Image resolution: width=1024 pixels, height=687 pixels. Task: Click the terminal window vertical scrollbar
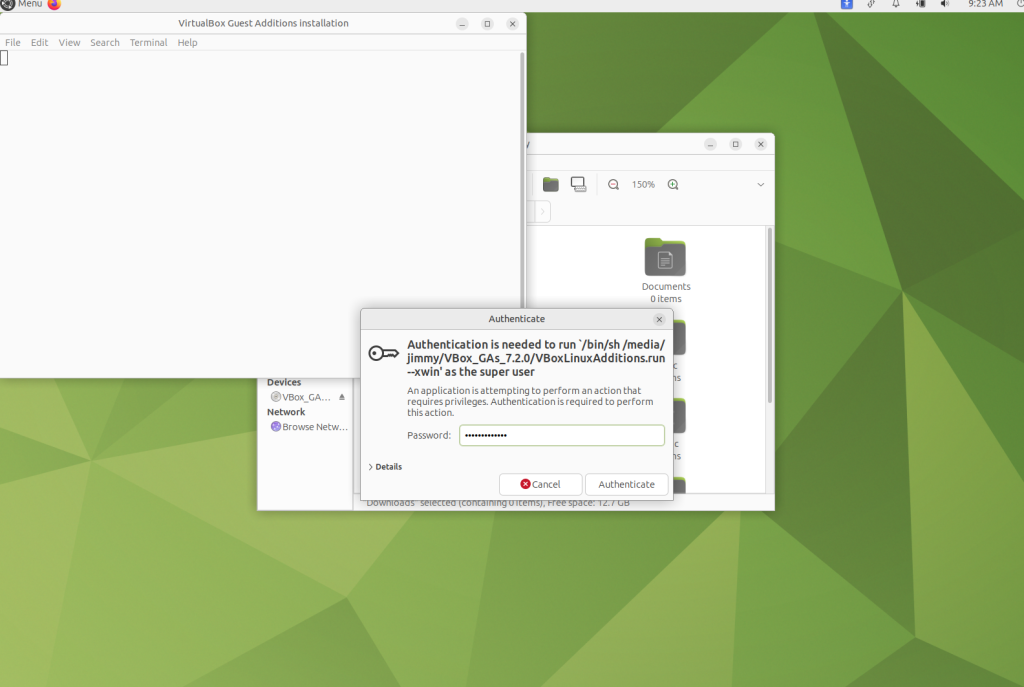522,180
